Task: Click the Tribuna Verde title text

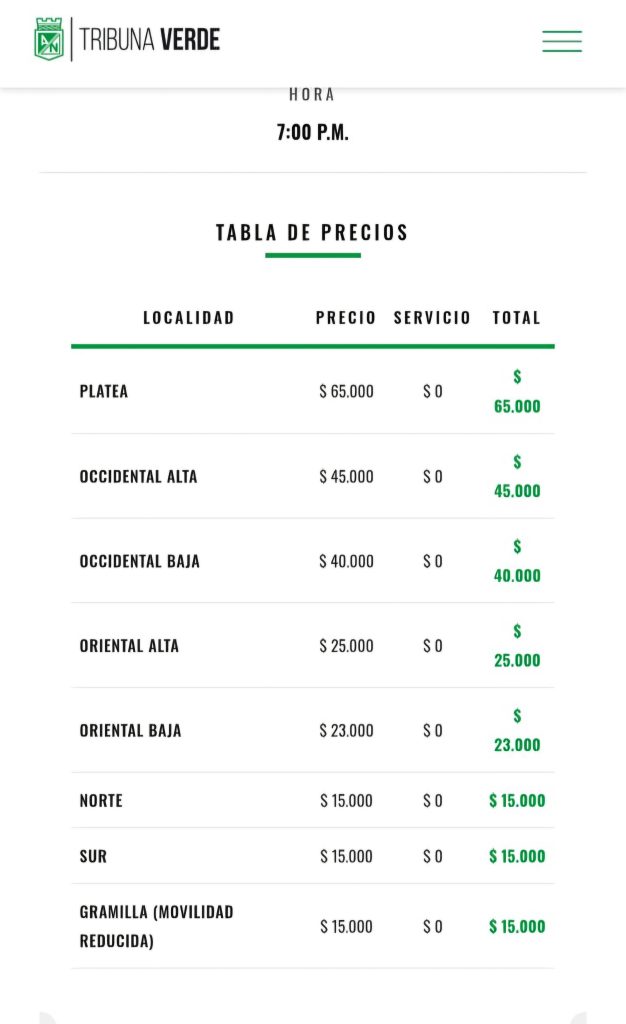Action: [149, 39]
